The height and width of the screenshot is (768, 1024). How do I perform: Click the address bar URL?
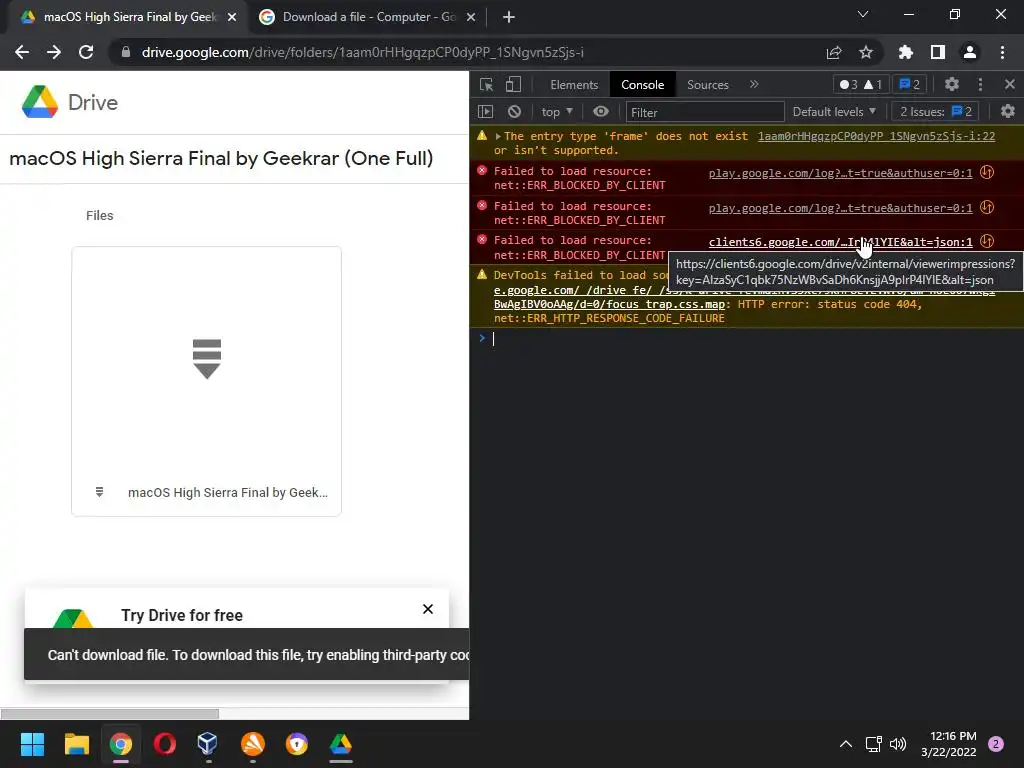[x=362, y=52]
